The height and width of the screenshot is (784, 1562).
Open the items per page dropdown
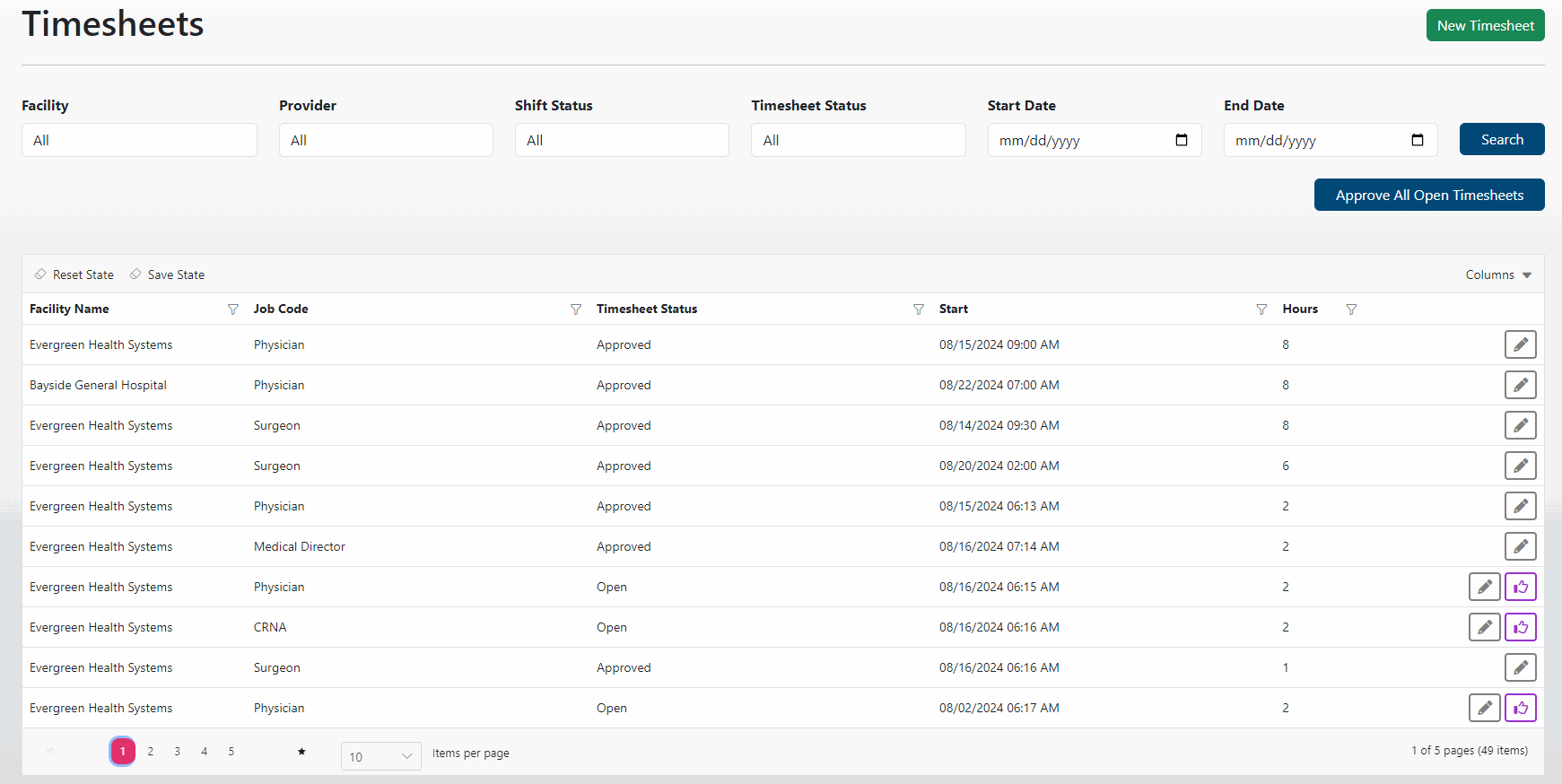coord(381,756)
